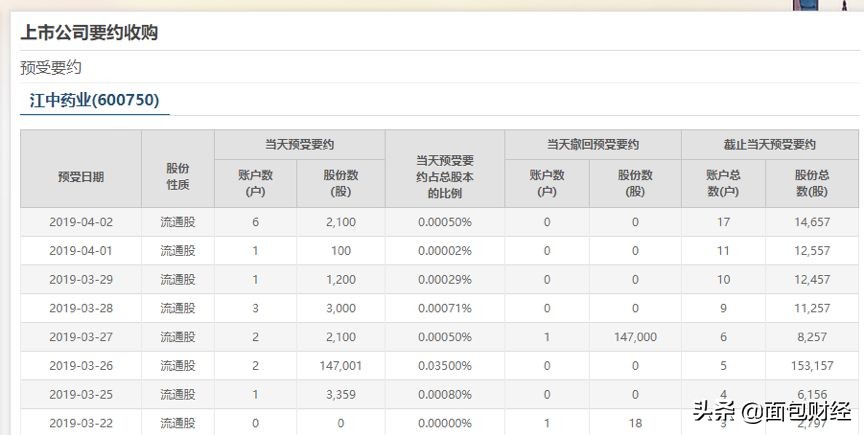Image resolution: width=864 pixels, height=435 pixels.
Task: Click 流通股 in the 2019-03-26 row
Action: coord(178,366)
